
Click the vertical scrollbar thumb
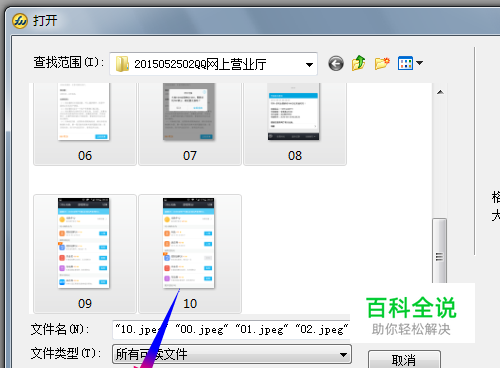(439, 251)
